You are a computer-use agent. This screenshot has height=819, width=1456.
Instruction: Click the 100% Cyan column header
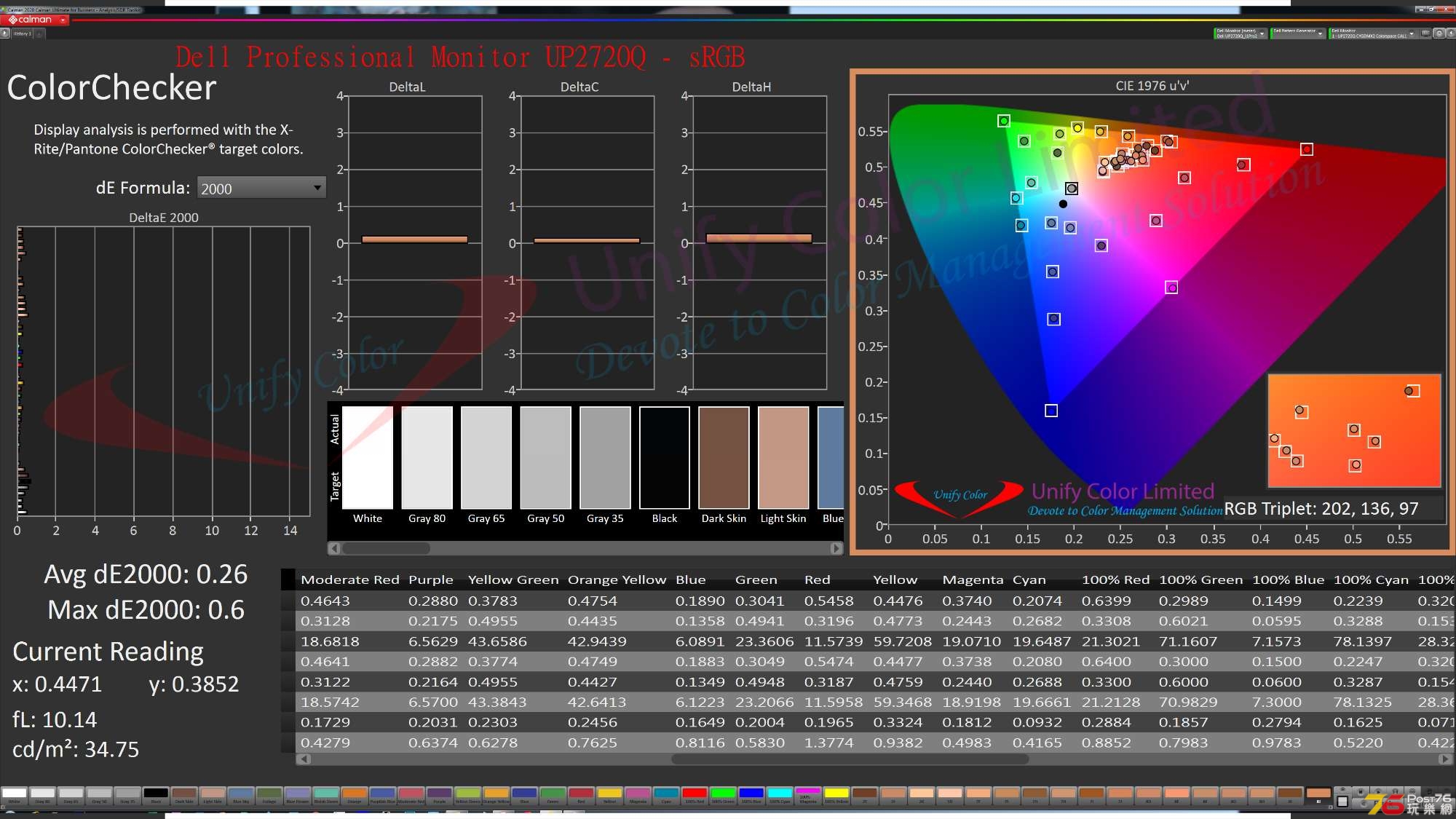pos(1371,579)
